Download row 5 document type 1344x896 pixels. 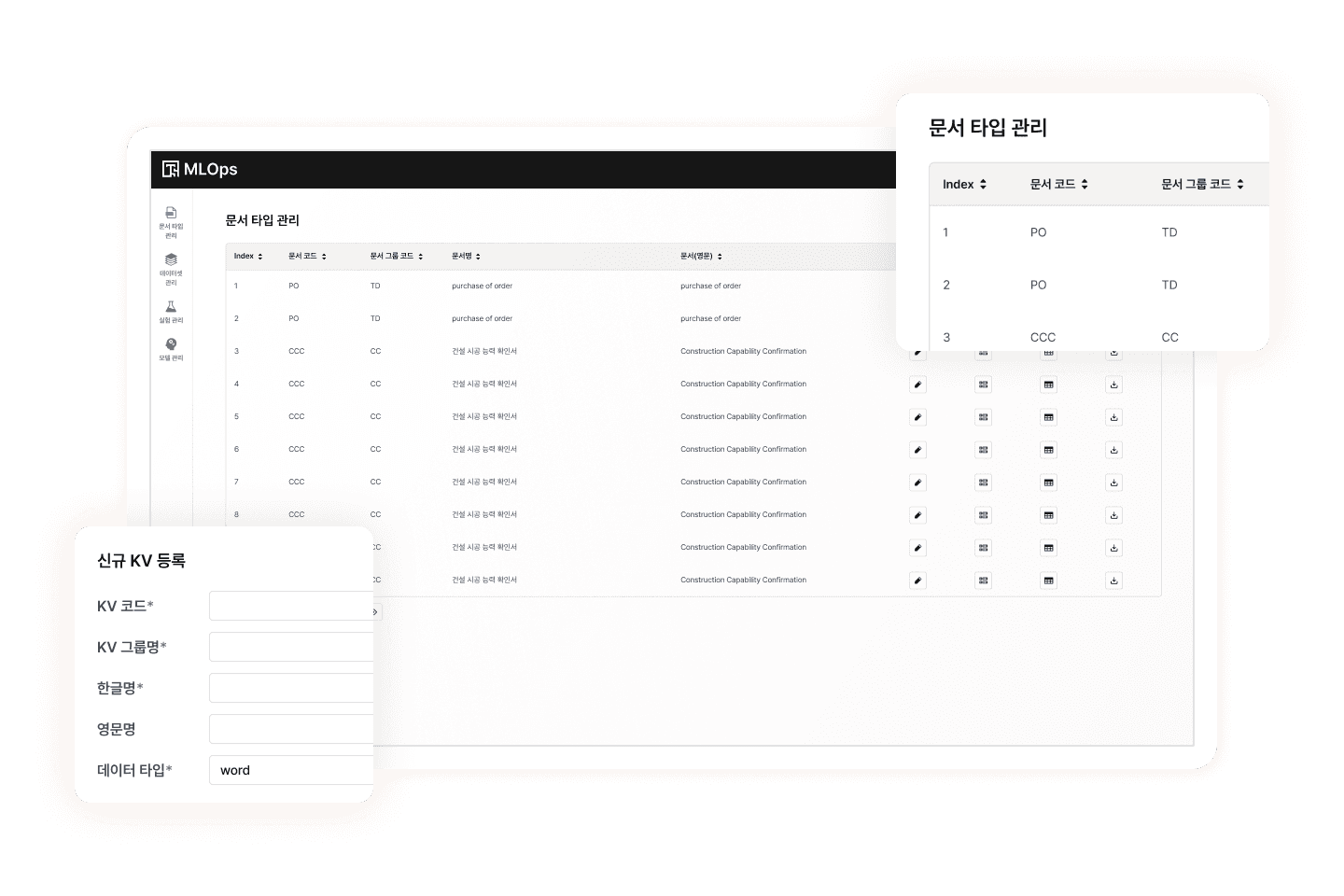(1113, 417)
